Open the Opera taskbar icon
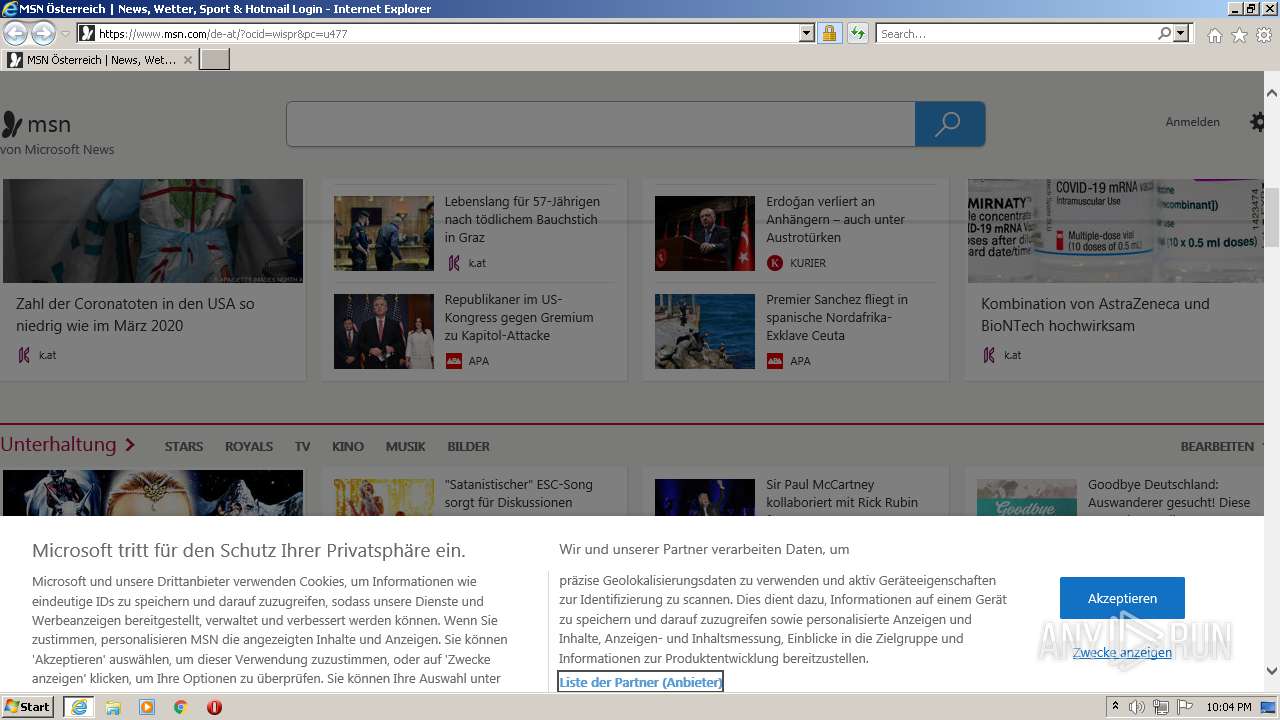The image size is (1280, 720). 214,707
